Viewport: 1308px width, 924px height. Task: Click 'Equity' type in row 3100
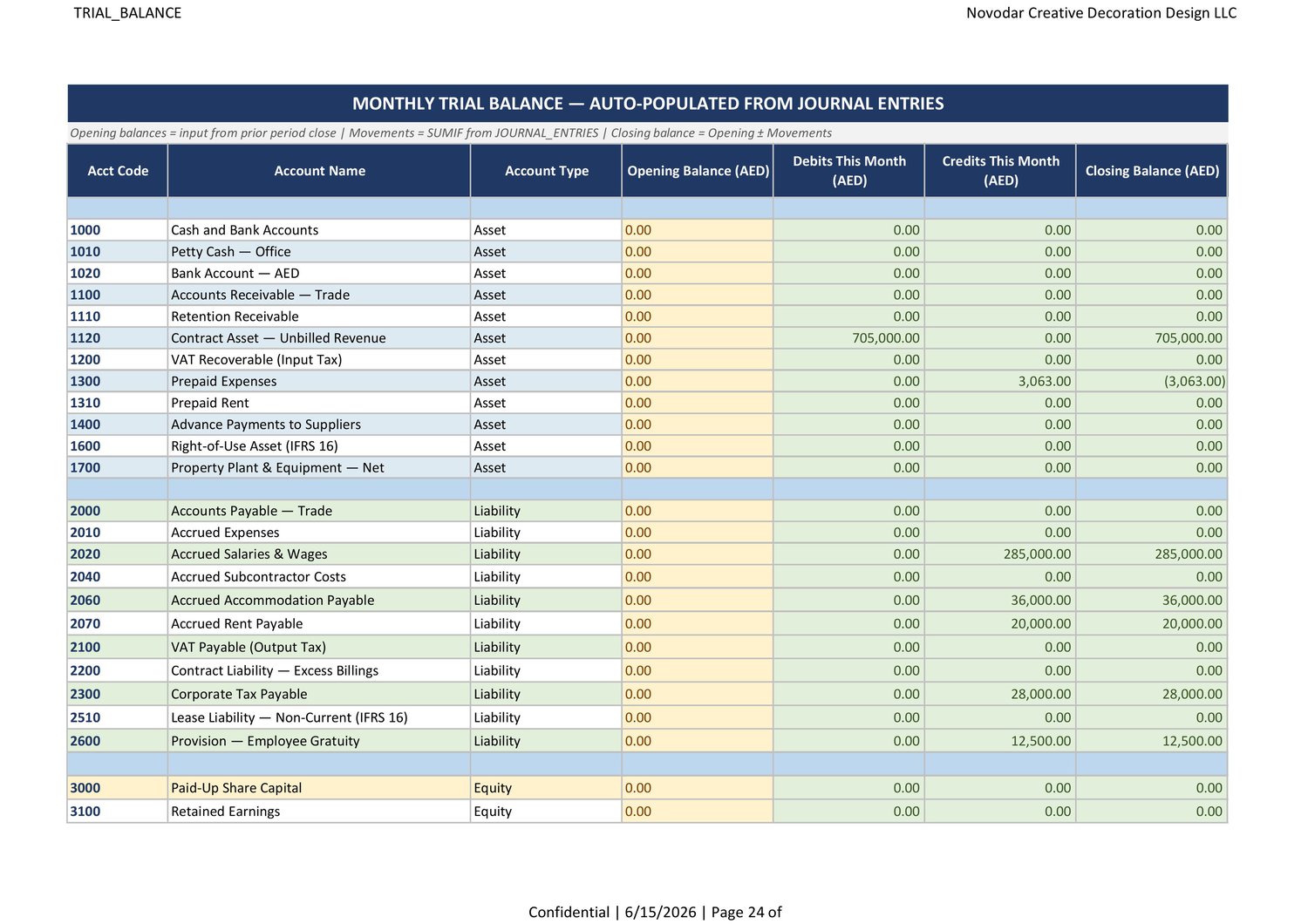tap(547, 812)
